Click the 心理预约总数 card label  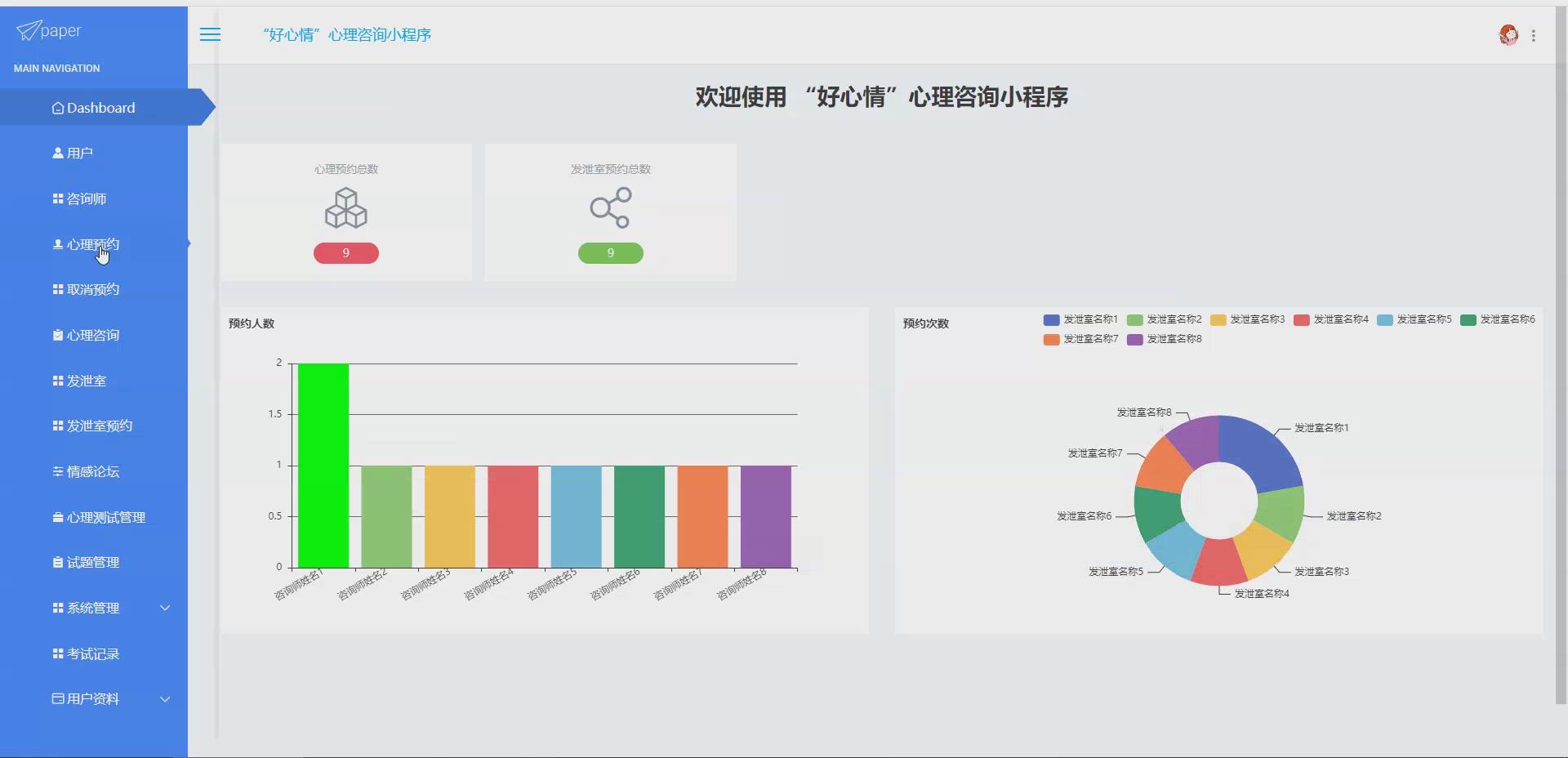point(346,169)
